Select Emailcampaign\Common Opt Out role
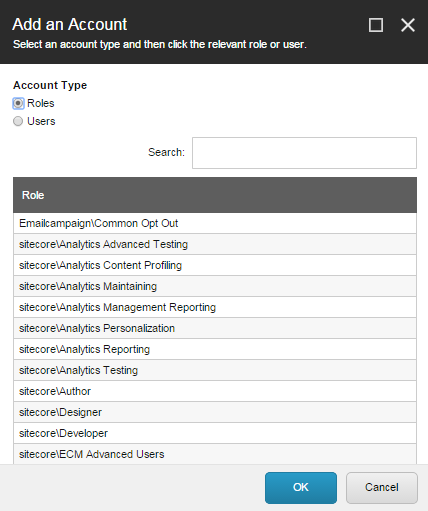The height and width of the screenshot is (511, 428). 215,223
